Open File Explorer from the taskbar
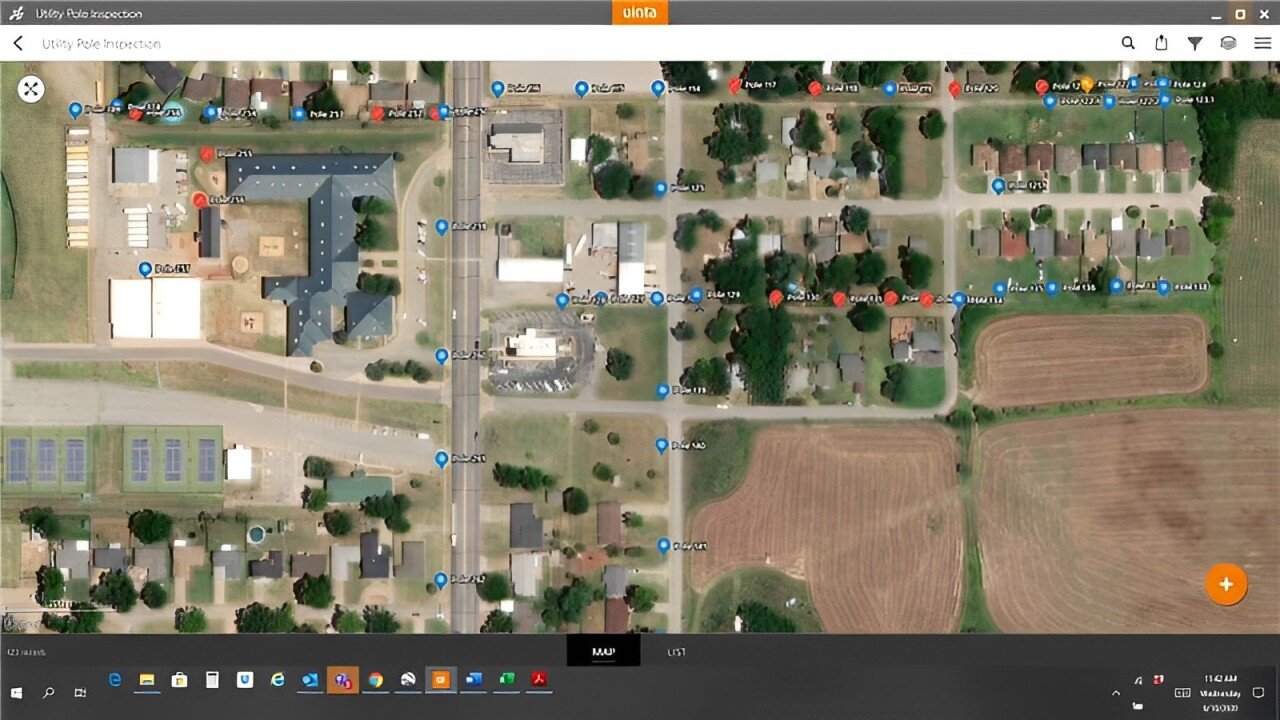The image size is (1280, 720). [147, 680]
